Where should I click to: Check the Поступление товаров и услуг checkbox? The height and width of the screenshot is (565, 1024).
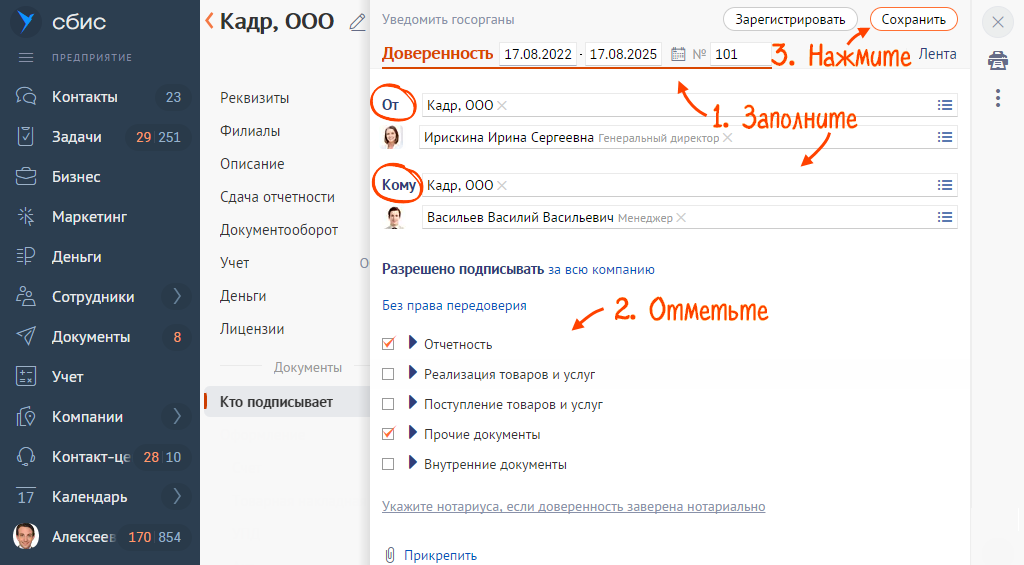pos(389,404)
